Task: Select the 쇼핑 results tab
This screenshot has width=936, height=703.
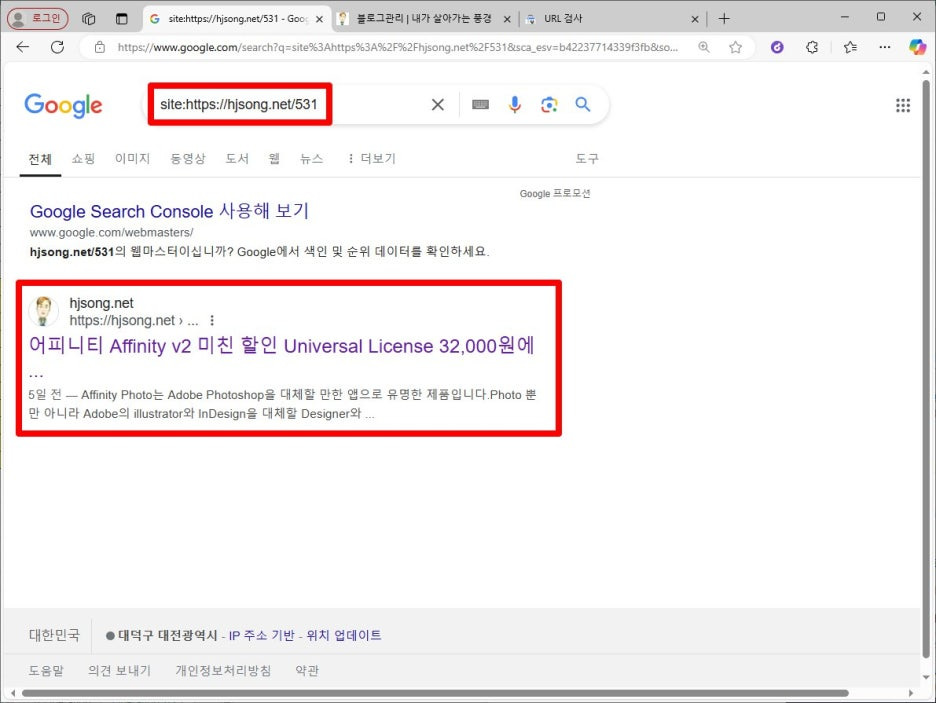Action: [83, 159]
